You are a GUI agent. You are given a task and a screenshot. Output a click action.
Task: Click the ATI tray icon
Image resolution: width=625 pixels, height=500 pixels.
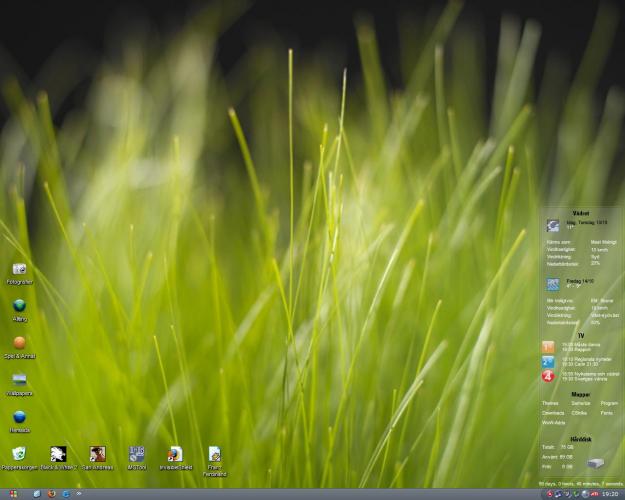coord(594,494)
